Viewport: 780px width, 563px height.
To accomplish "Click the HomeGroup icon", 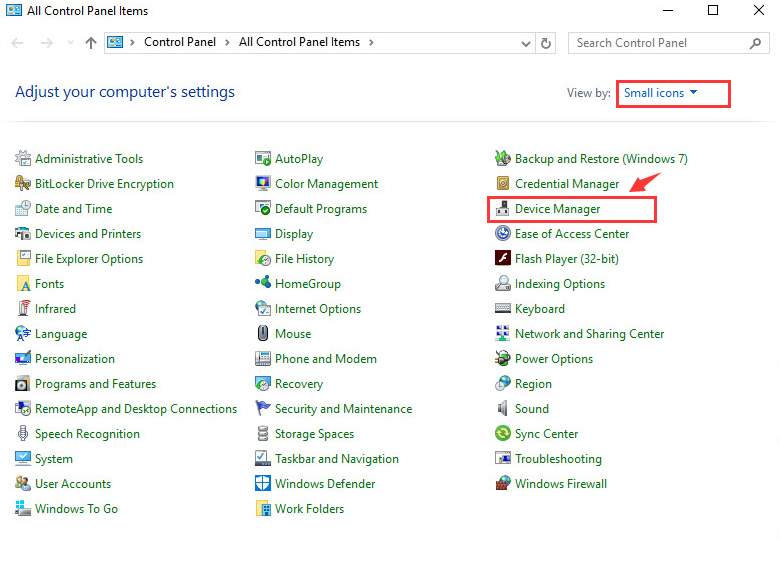I will coord(263,284).
